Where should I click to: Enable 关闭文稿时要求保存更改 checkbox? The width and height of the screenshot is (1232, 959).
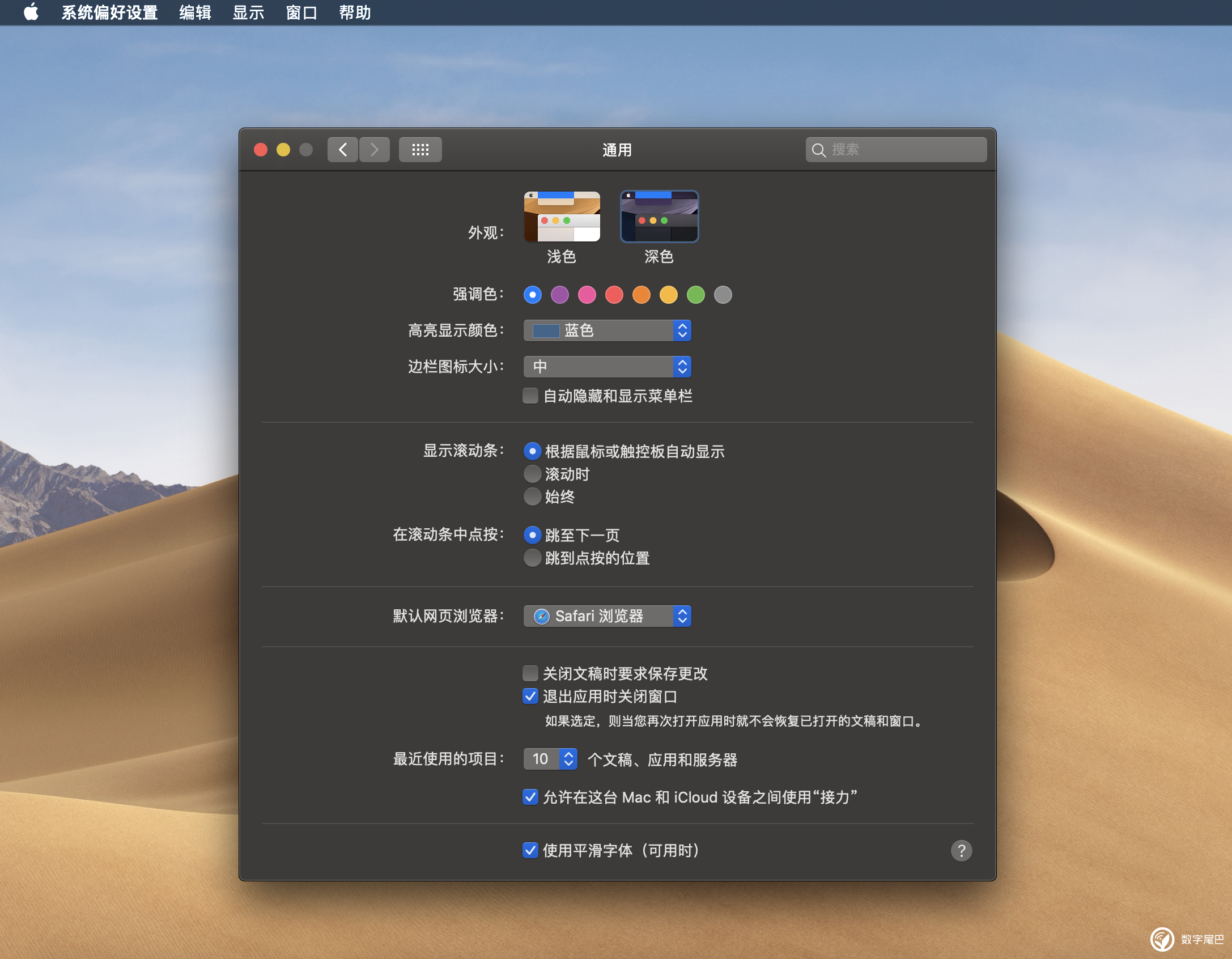point(530,673)
